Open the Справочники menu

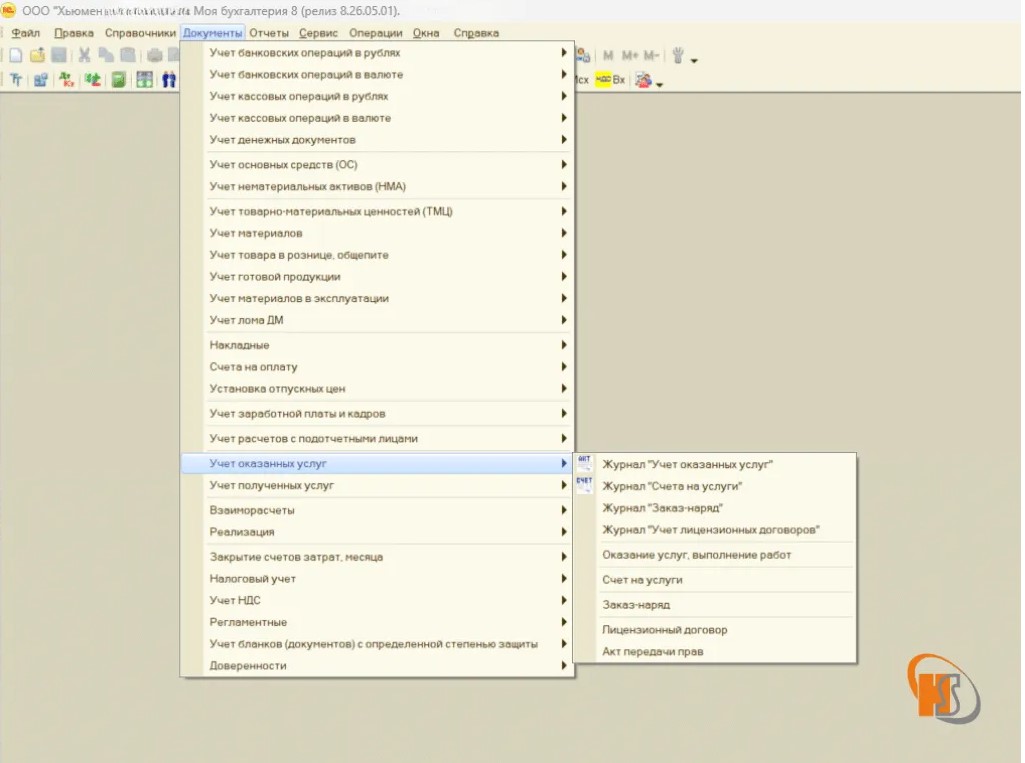coord(141,33)
